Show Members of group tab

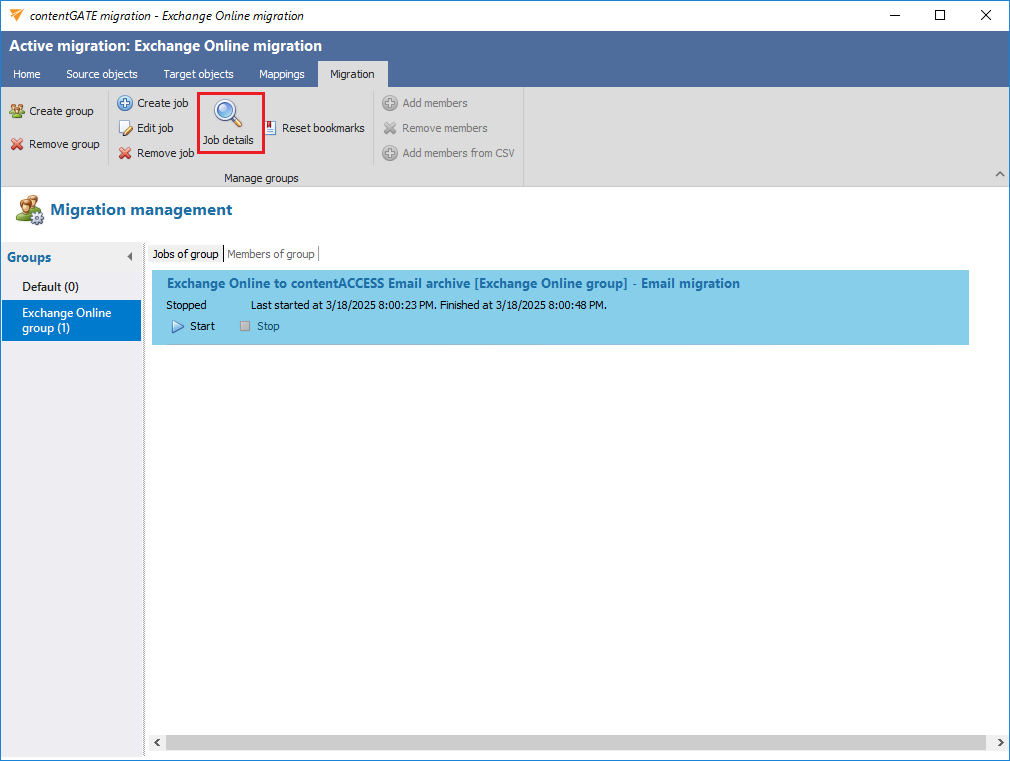point(271,254)
